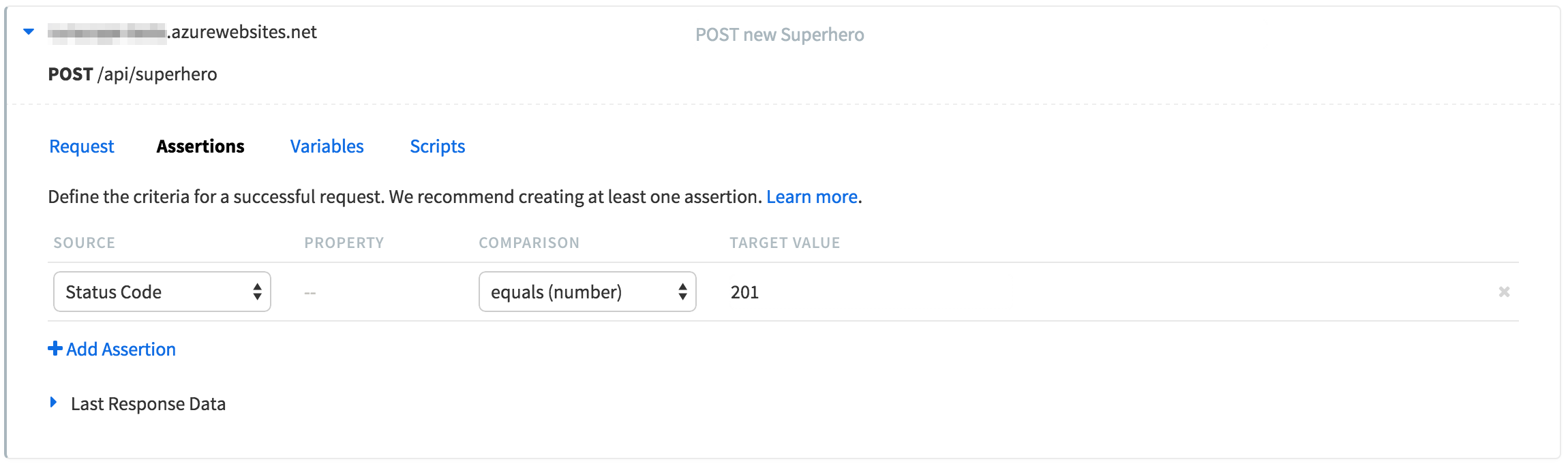Click the POST new Superhero name field

pos(780,35)
